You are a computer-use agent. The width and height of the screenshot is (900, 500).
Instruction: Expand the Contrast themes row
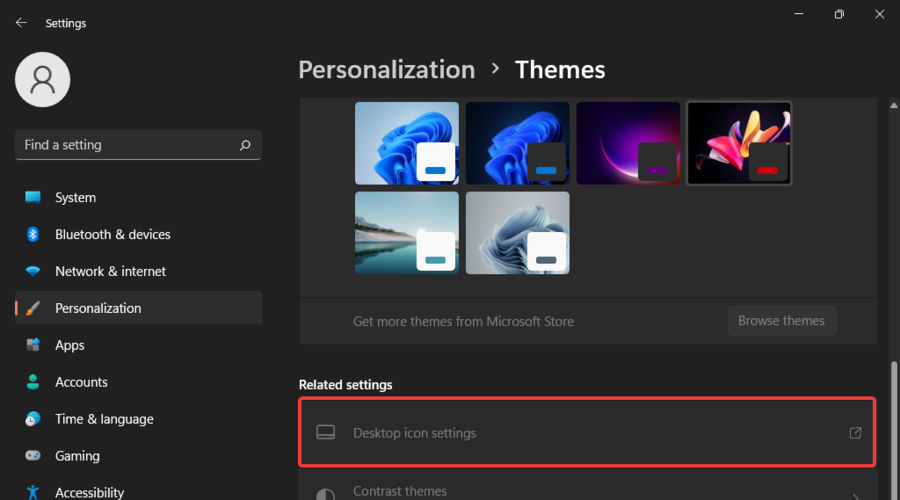(587, 491)
